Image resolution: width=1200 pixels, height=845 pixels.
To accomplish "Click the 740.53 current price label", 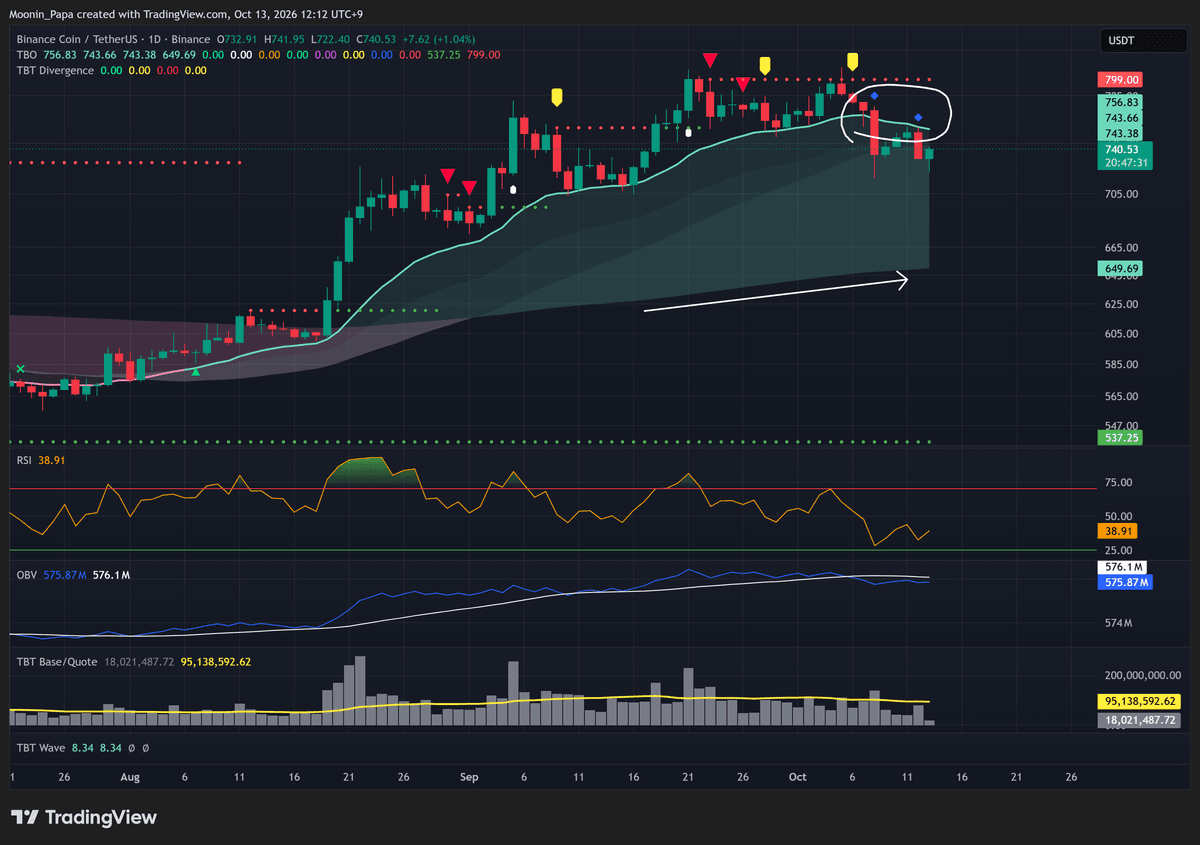I will 1123,149.
